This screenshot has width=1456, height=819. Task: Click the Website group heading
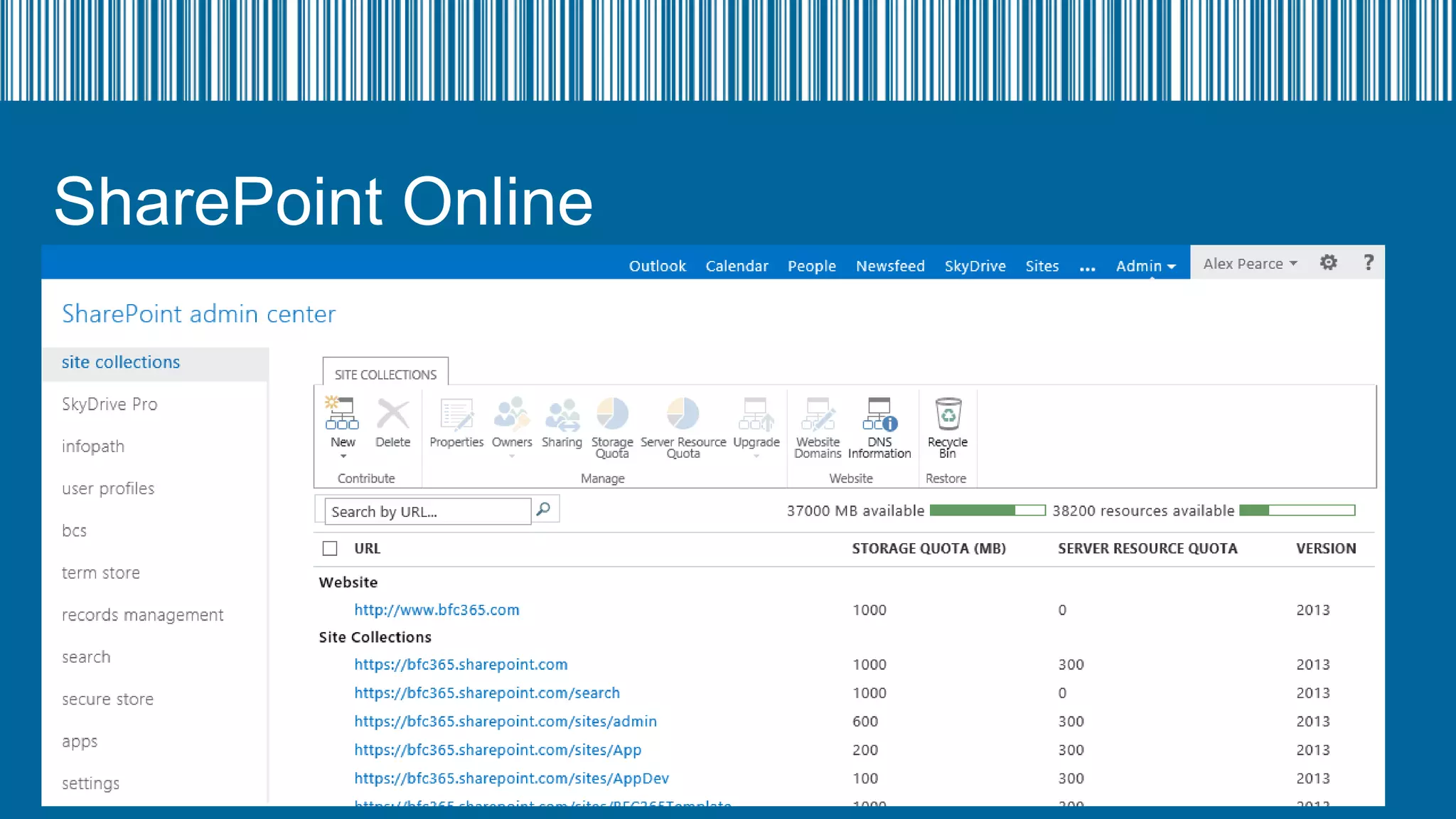348,582
